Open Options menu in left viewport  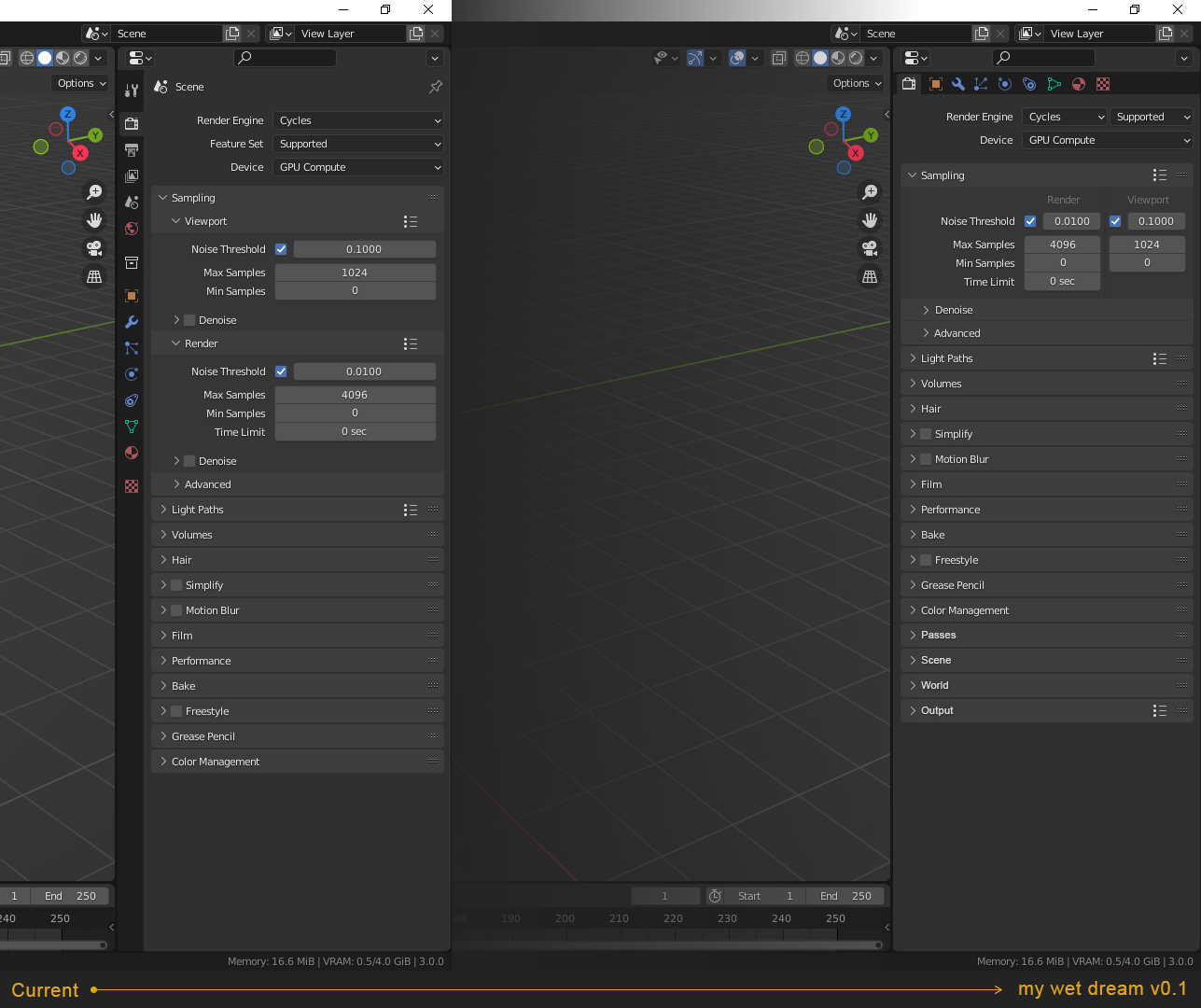[81, 83]
